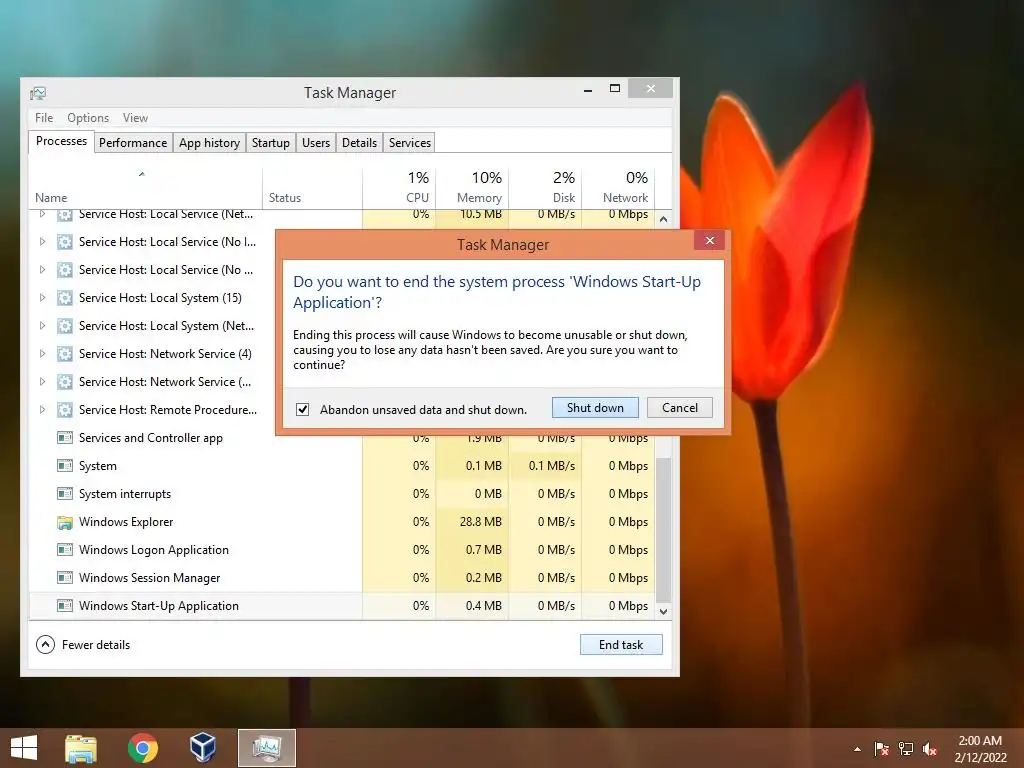Screen dimensions: 1024x768
Task: Sort by Disk column header
Action: click(545, 187)
